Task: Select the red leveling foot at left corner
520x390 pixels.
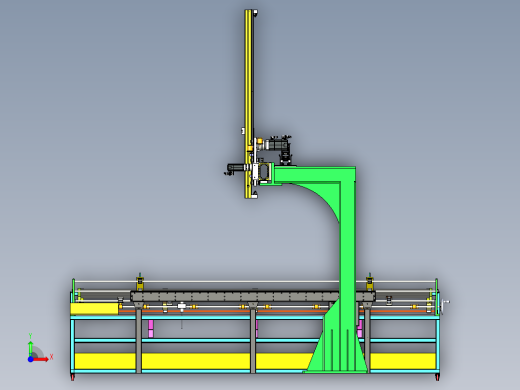Action: [x=73, y=377]
